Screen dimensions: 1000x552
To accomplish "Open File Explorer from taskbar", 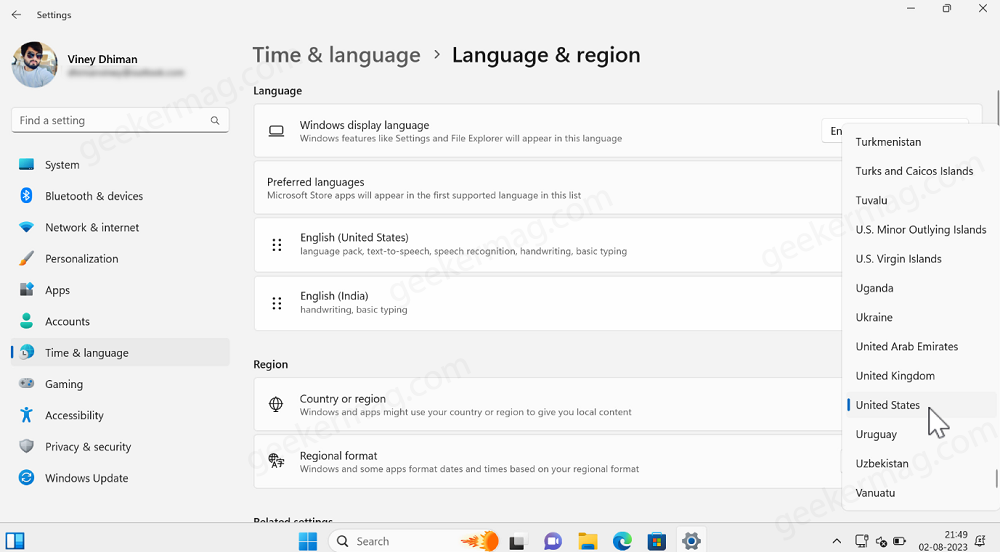I will [587, 541].
